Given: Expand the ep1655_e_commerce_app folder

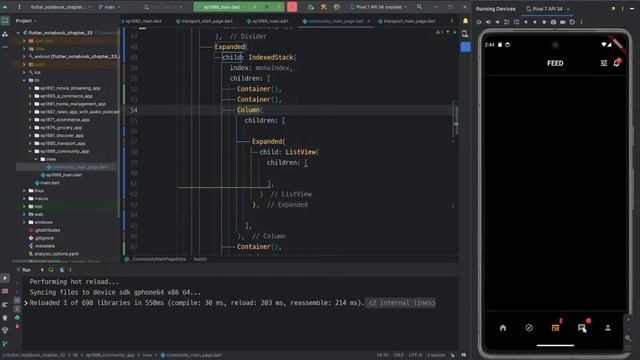Looking at the screenshot, I should (30, 96).
